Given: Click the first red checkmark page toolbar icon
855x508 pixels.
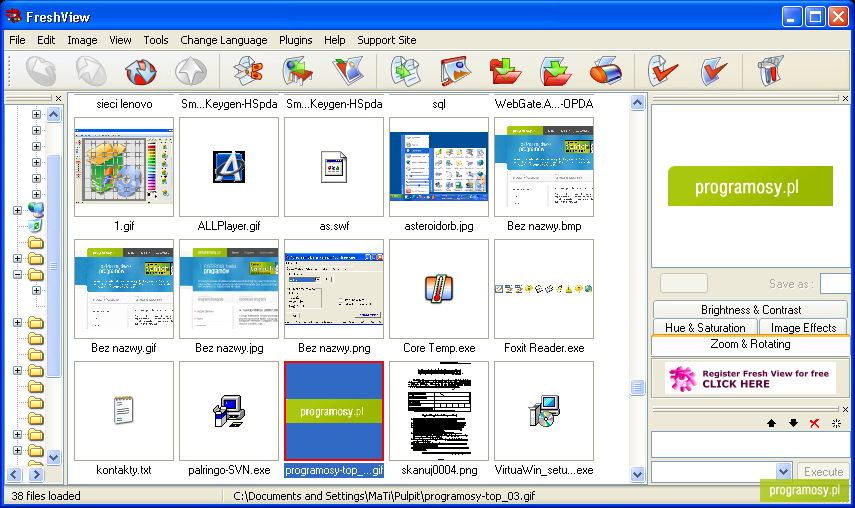Looking at the screenshot, I should [x=663, y=71].
